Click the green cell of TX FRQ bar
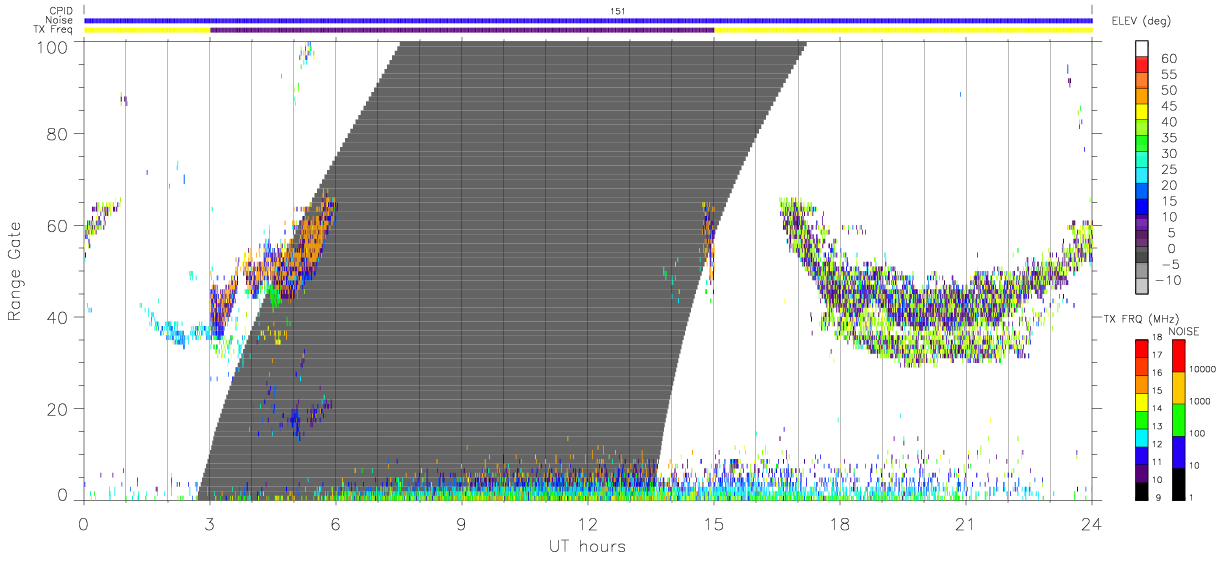The image size is (1228, 567). coord(1141,419)
